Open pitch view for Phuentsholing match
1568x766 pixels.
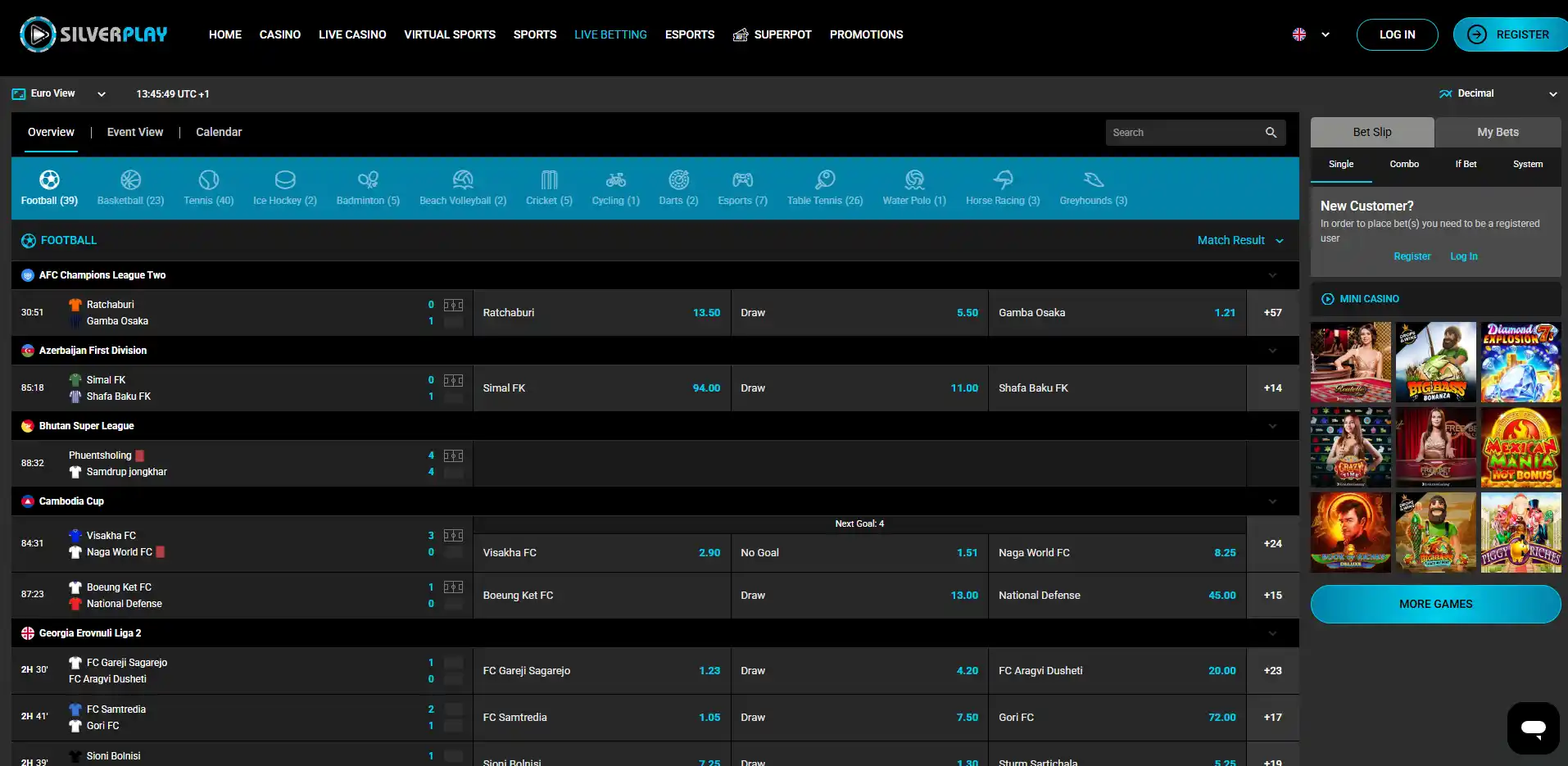click(453, 456)
